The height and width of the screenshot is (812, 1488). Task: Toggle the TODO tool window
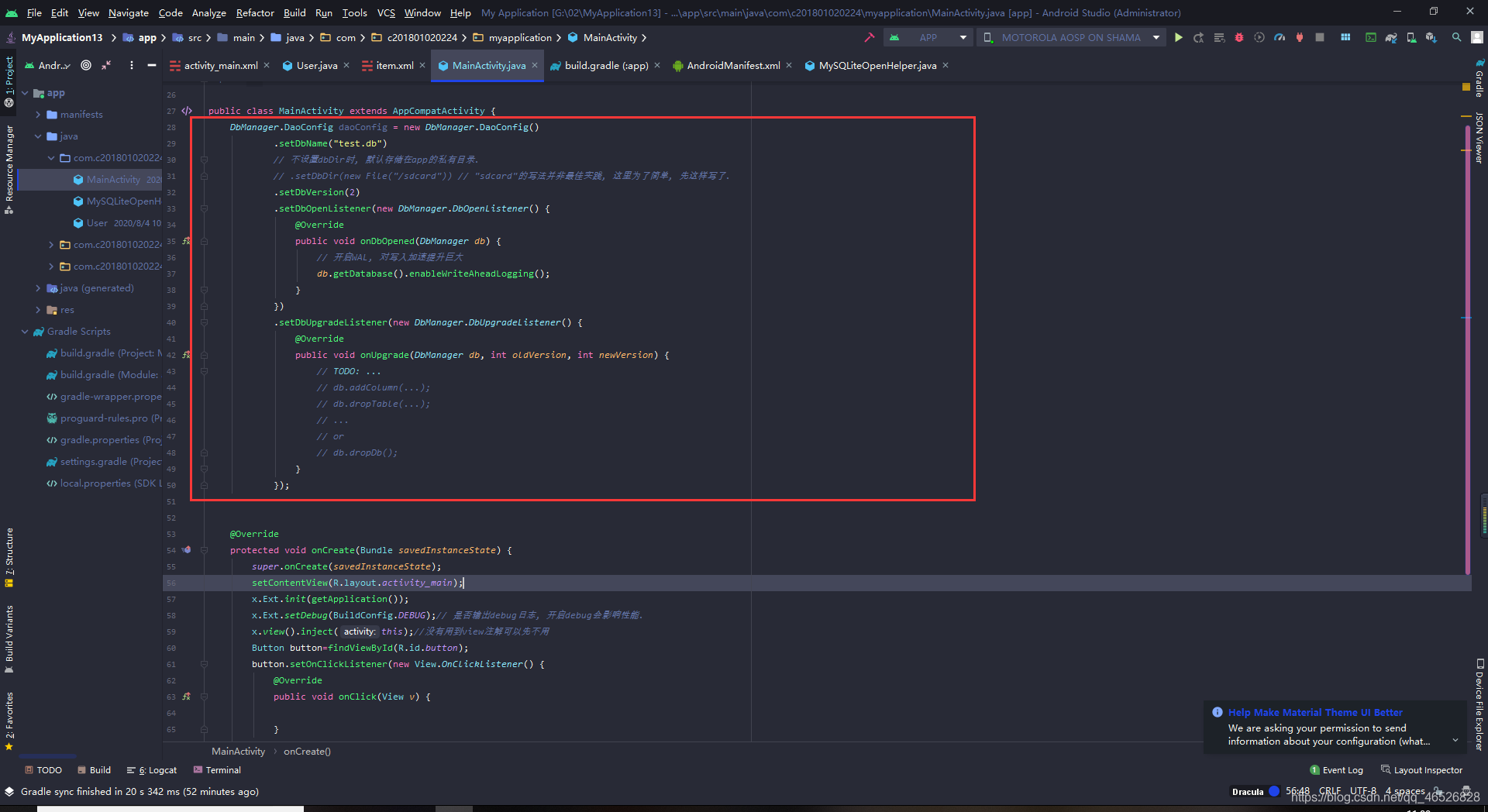43,770
